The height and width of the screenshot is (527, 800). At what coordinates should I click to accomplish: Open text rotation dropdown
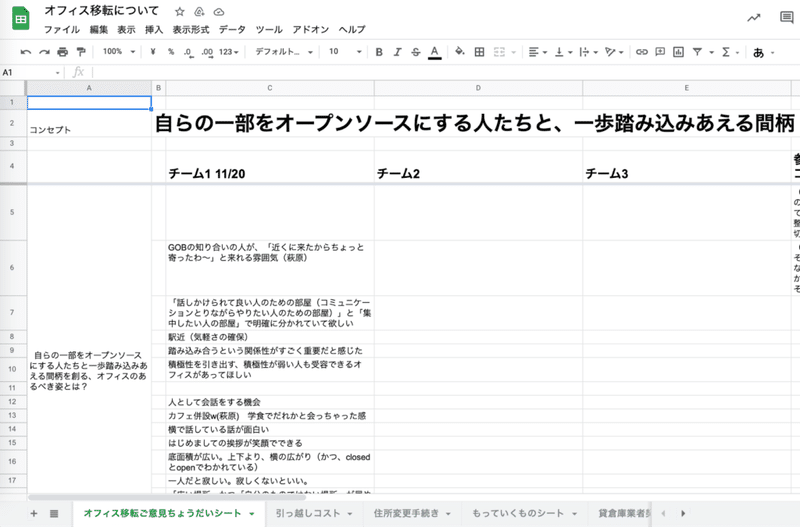pos(614,52)
